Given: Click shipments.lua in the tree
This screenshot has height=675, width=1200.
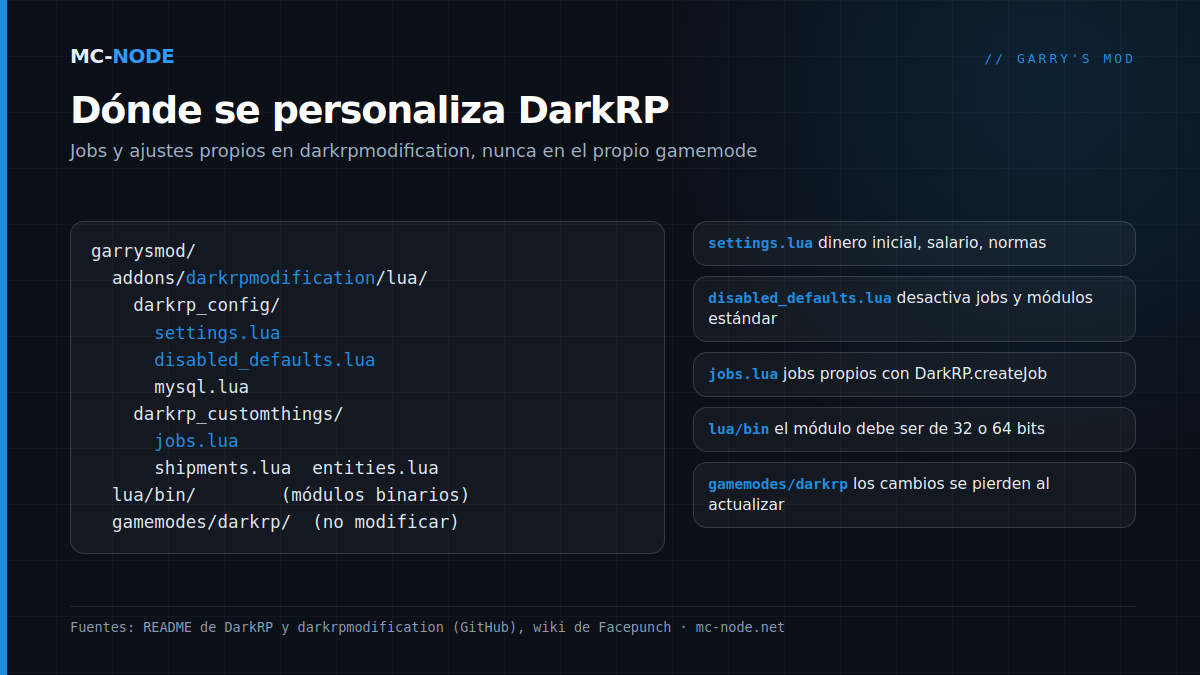Looking at the screenshot, I should [x=222, y=468].
